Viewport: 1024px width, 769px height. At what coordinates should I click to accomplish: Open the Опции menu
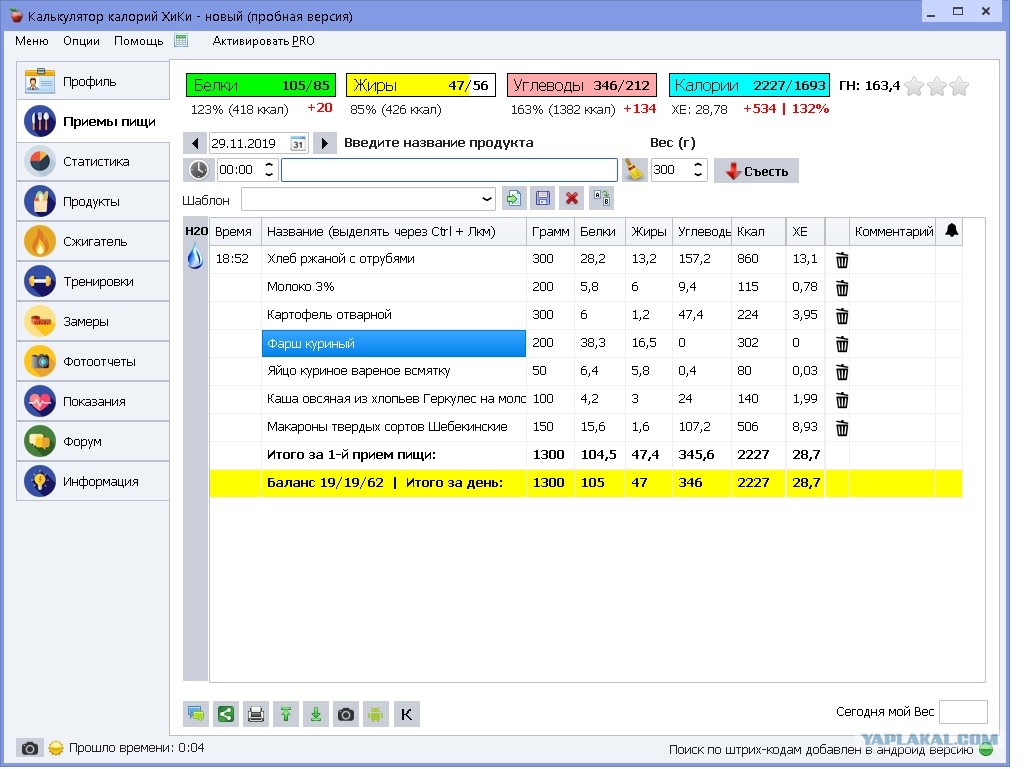coord(81,41)
